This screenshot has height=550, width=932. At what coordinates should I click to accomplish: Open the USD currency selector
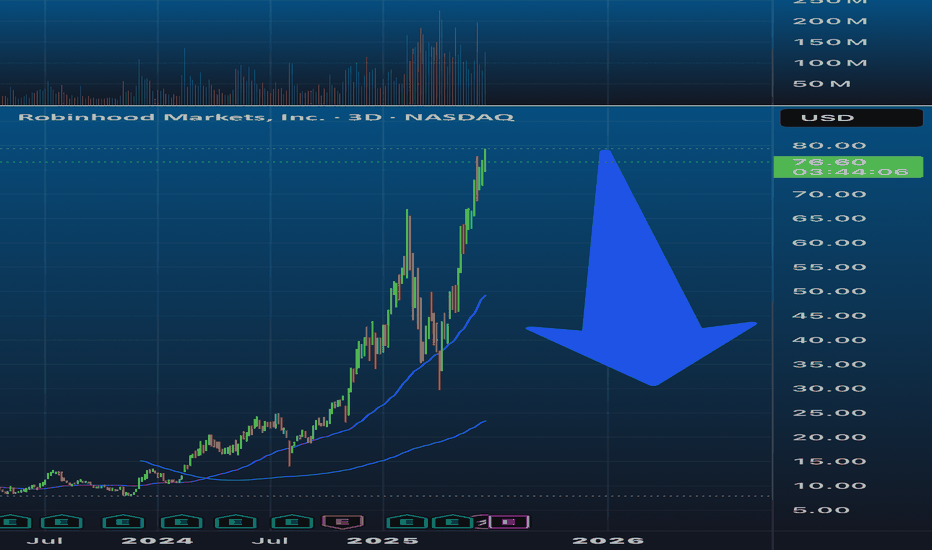point(851,118)
